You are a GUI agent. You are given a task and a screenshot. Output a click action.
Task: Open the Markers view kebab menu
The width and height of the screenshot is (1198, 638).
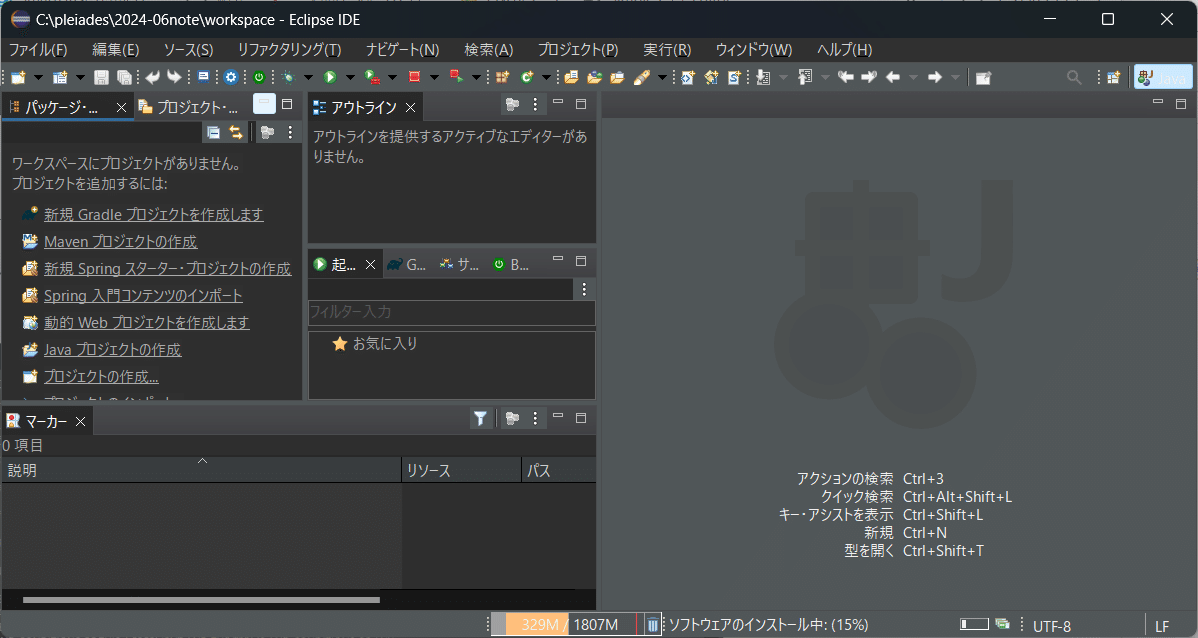pos(535,418)
